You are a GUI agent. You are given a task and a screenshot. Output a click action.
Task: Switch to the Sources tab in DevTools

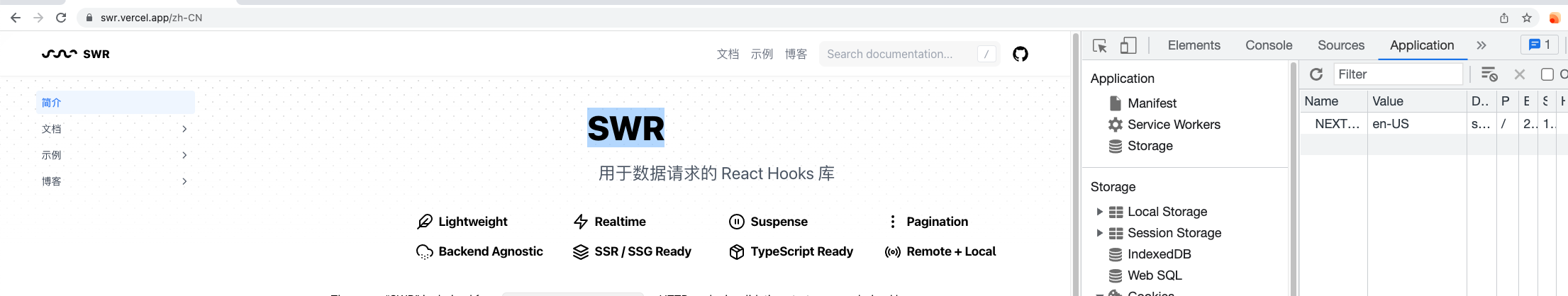[x=1341, y=45]
